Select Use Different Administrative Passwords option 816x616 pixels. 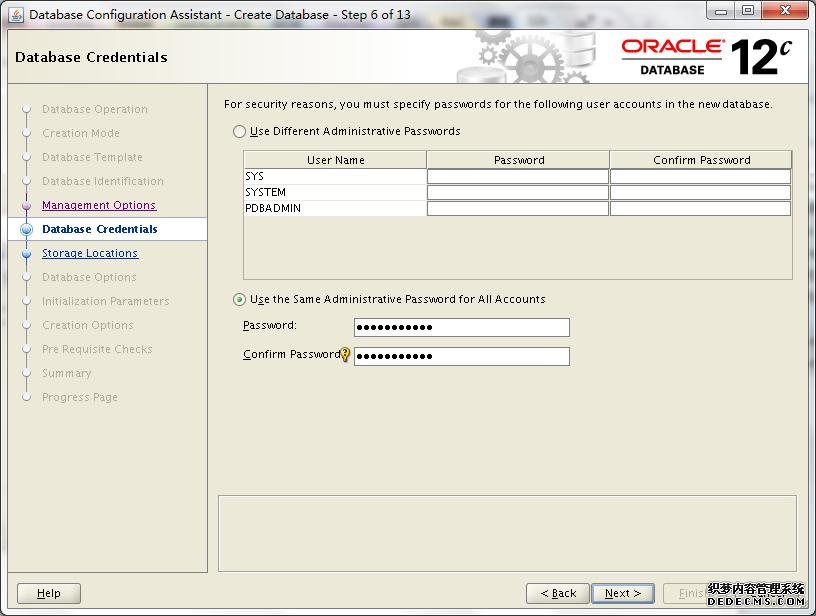pyautogui.click(x=239, y=131)
